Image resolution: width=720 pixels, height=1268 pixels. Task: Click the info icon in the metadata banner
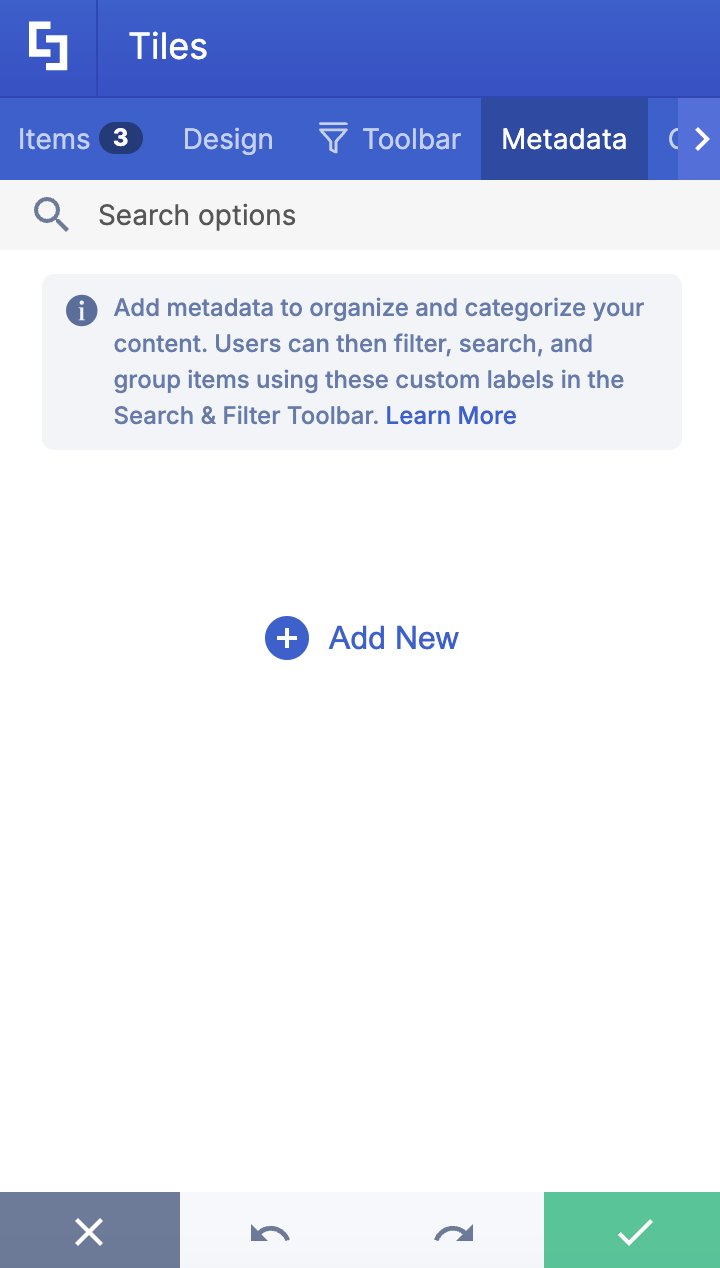pos(81,310)
